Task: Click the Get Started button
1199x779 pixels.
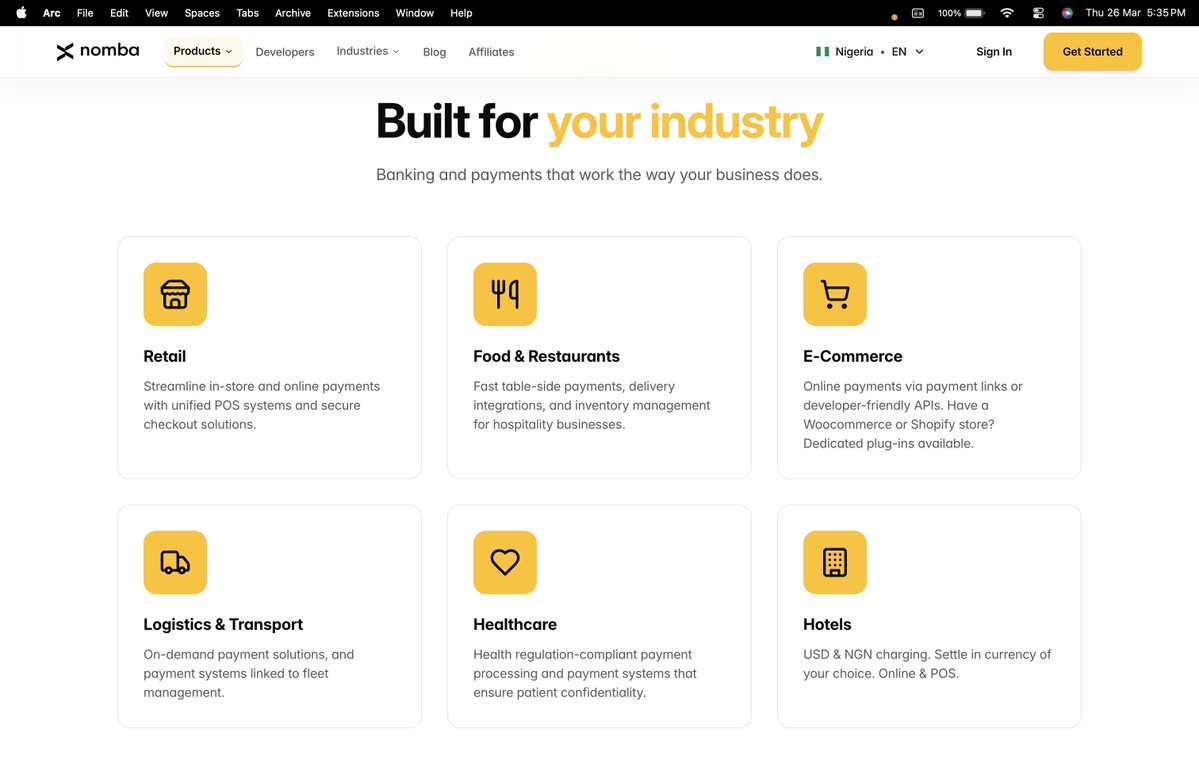Action: [1092, 51]
